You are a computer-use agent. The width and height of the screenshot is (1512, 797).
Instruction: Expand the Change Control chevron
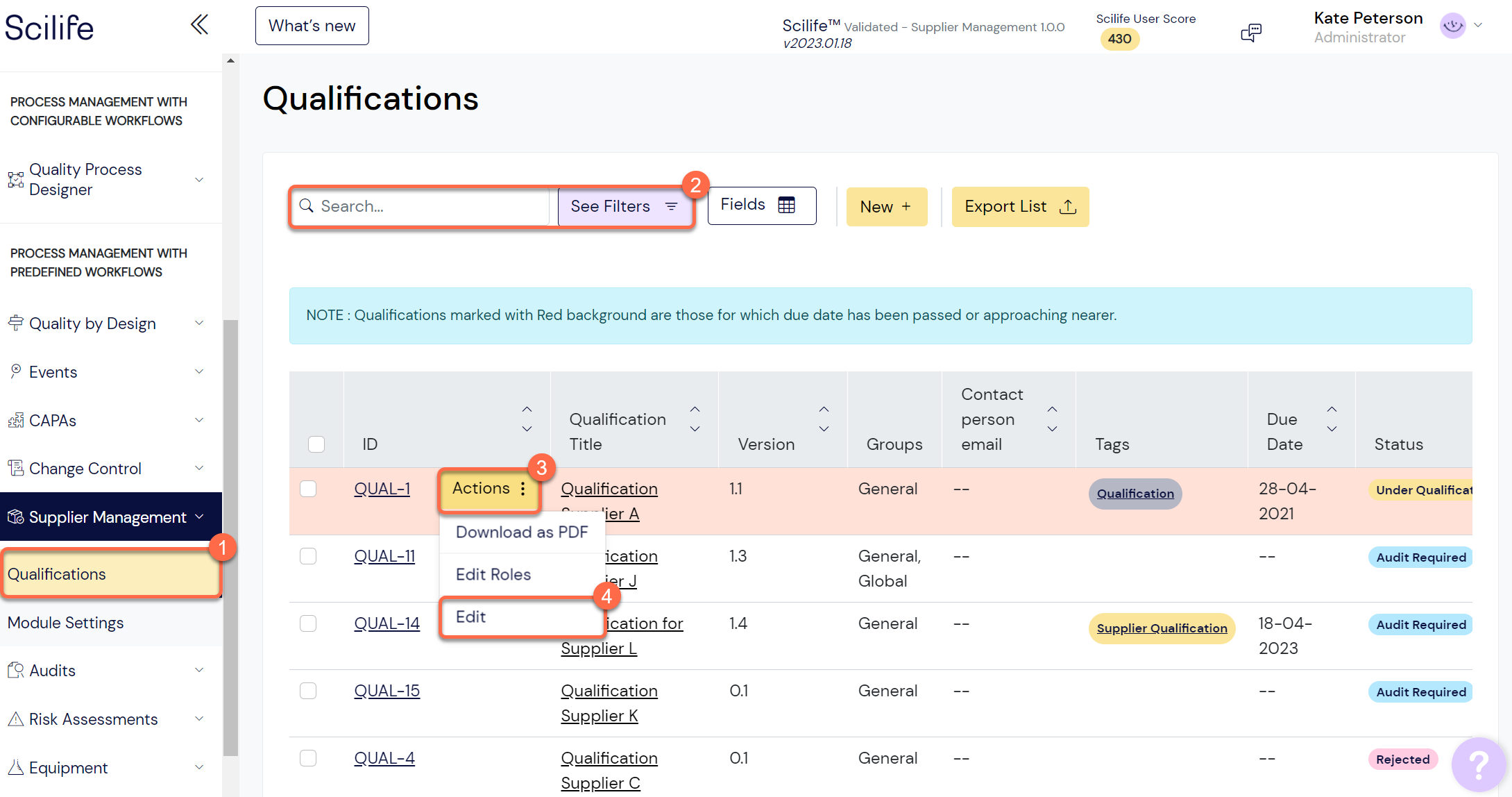pyautogui.click(x=199, y=468)
